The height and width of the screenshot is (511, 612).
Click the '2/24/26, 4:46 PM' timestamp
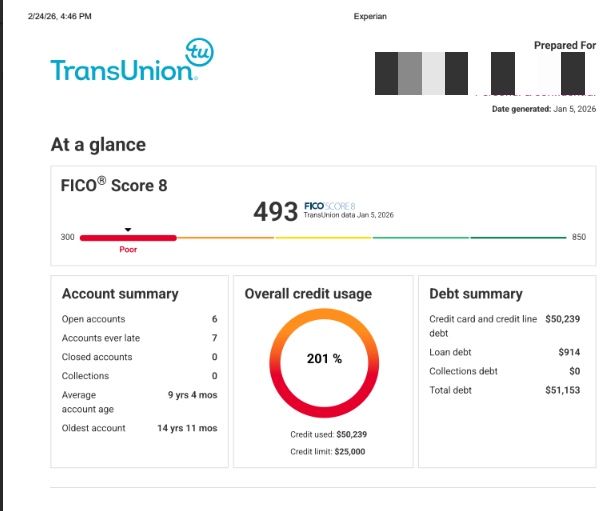point(60,16)
